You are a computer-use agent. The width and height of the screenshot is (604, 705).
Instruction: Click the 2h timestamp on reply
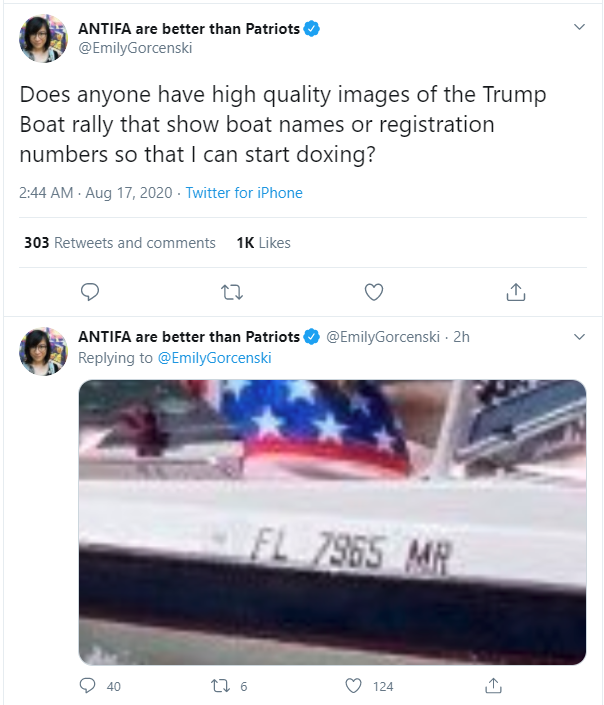[x=461, y=337]
